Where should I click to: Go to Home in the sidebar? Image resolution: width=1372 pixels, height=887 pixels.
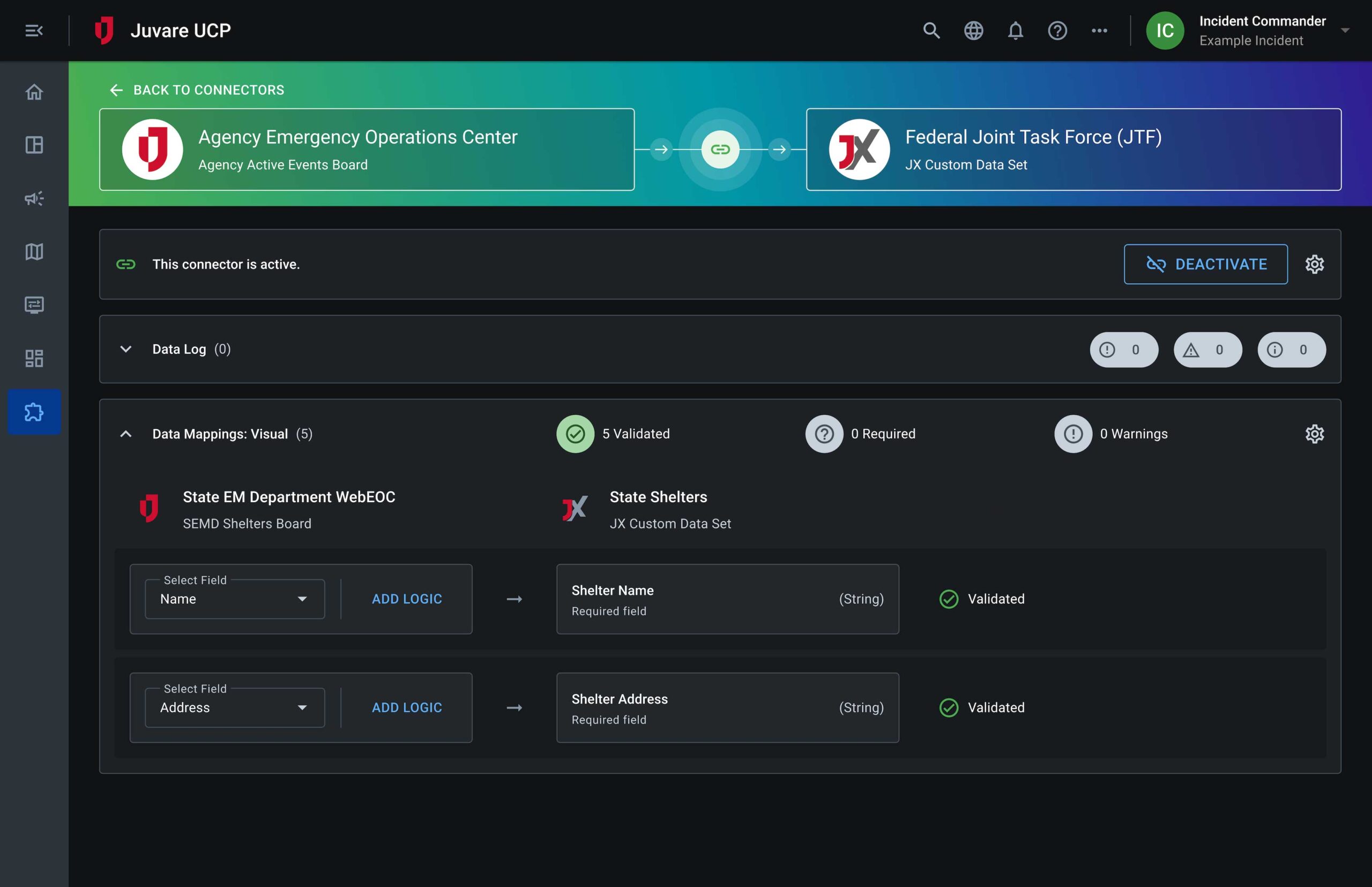click(34, 92)
